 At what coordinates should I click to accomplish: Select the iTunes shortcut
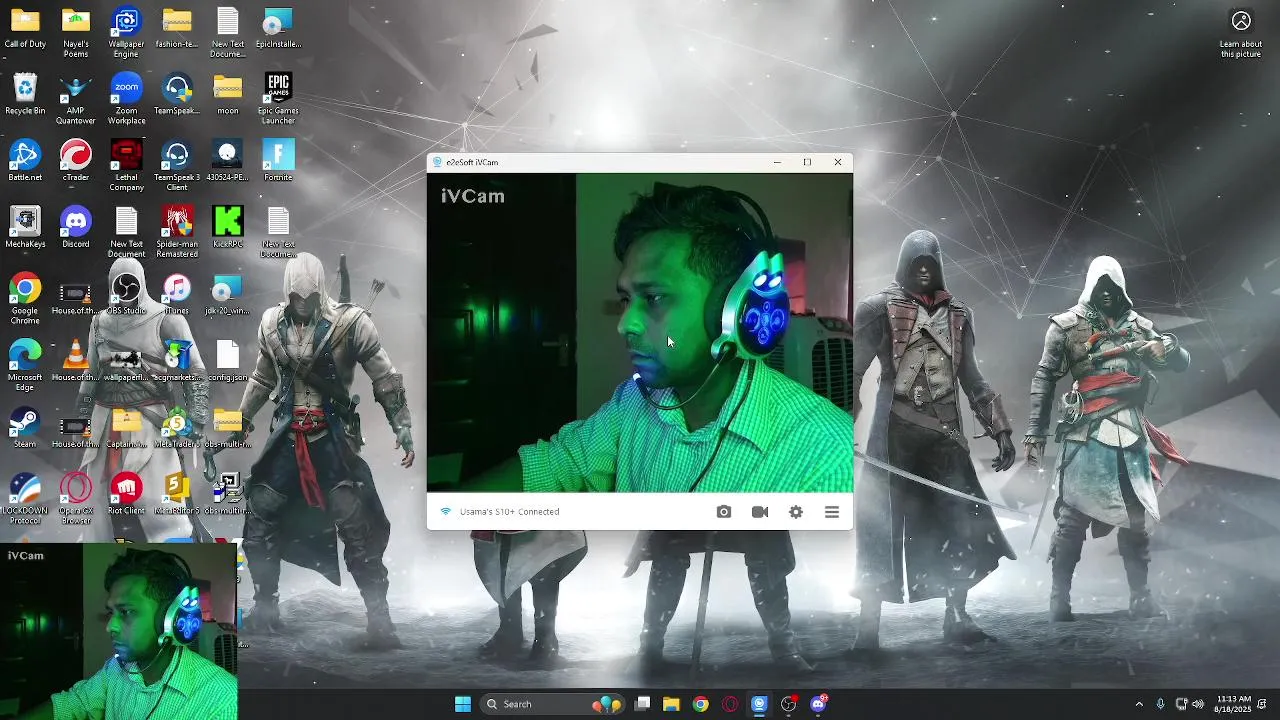coord(177,295)
